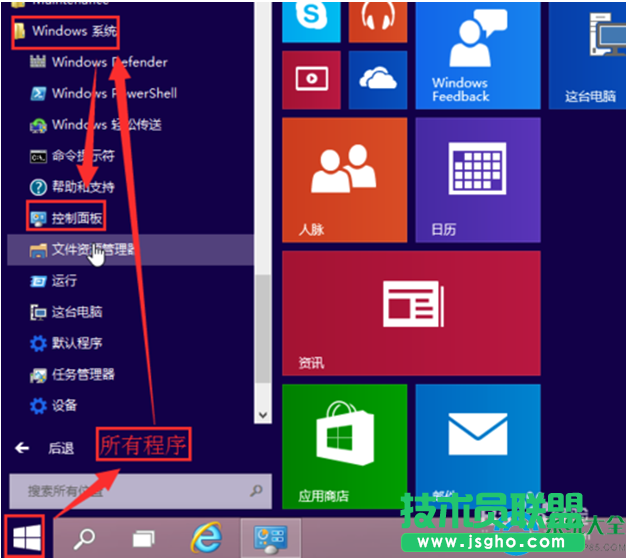Open the 日历 (Calendar) tile
Viewport: 628px width, 558px height.
point(478,180)
